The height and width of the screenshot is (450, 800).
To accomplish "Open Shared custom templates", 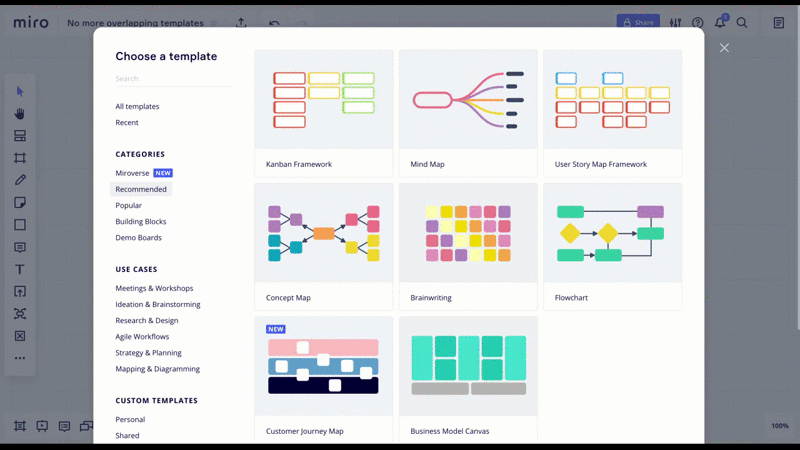I will pos(127,436).
